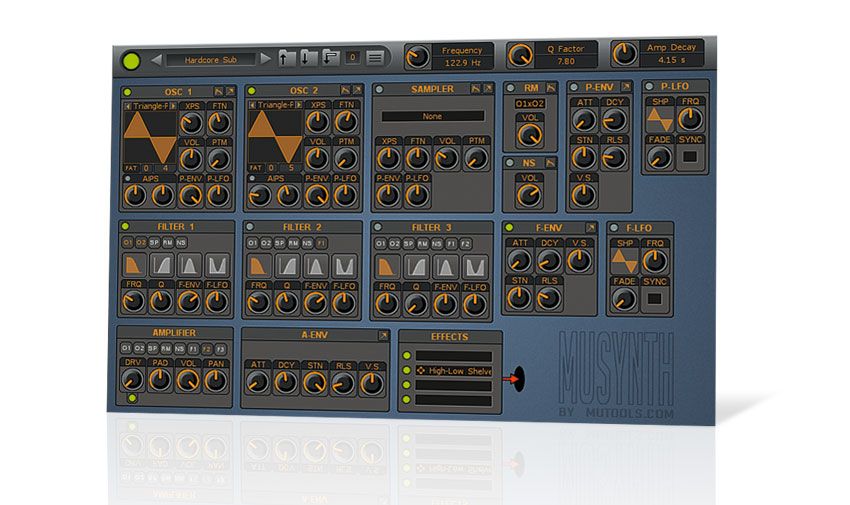This screenshot has height=505, width=850.
Task: Open the RM source selector O1xO2
Action: point(530,103)
